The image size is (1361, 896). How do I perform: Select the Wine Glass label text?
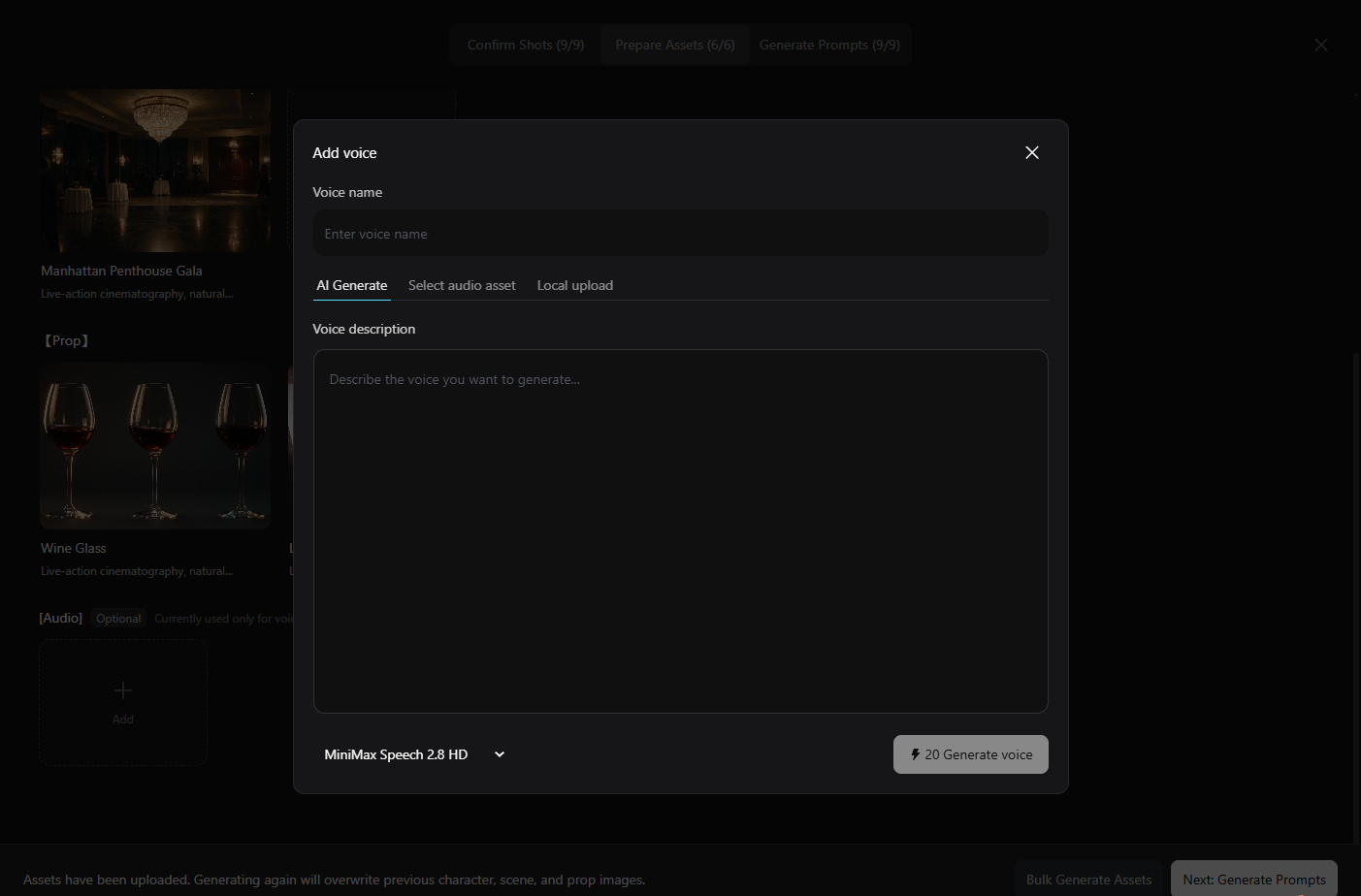point(74,548)
